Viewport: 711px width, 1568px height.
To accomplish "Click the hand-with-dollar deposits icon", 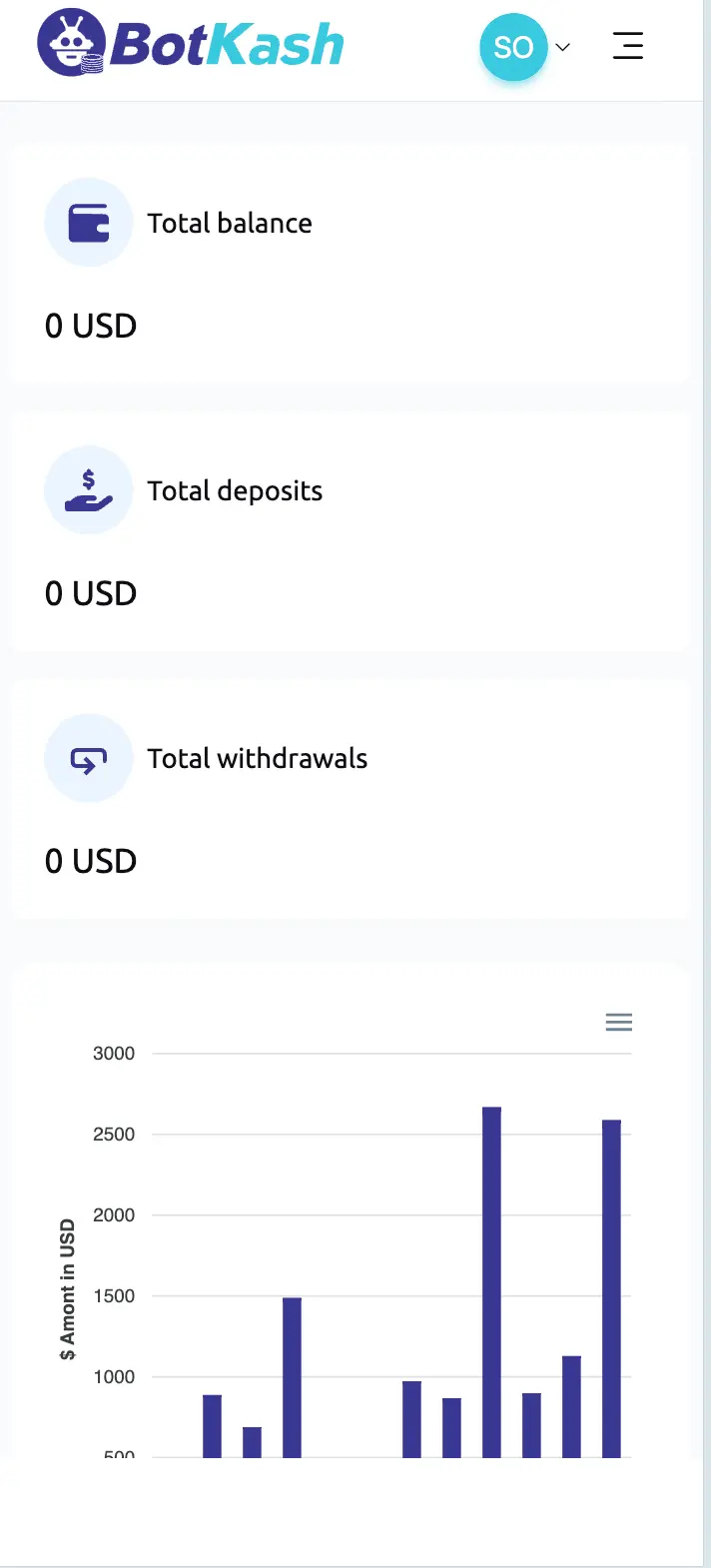I will [89, 490].
